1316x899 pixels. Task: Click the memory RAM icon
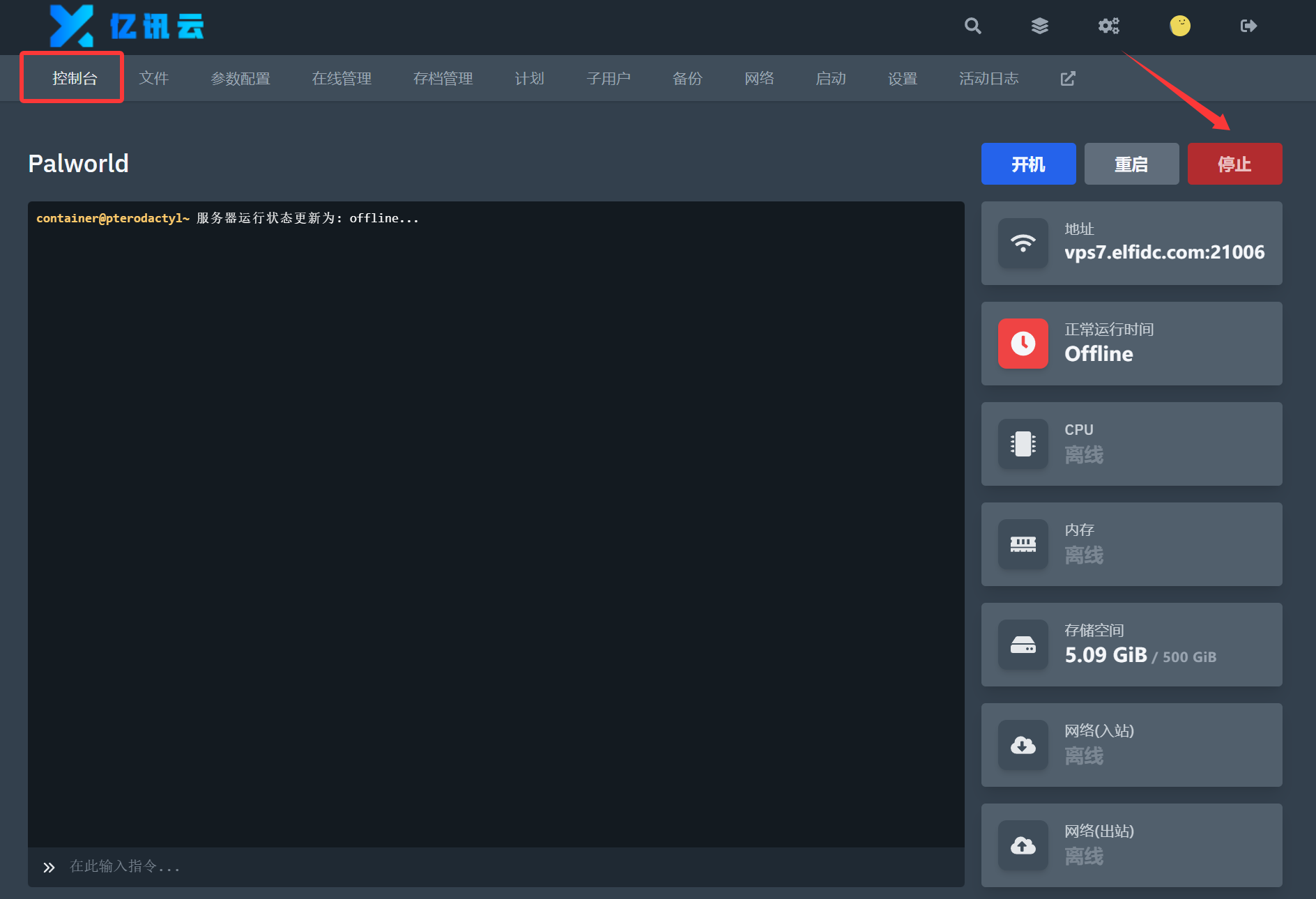pyautogui.click(x=1023, y=544)
